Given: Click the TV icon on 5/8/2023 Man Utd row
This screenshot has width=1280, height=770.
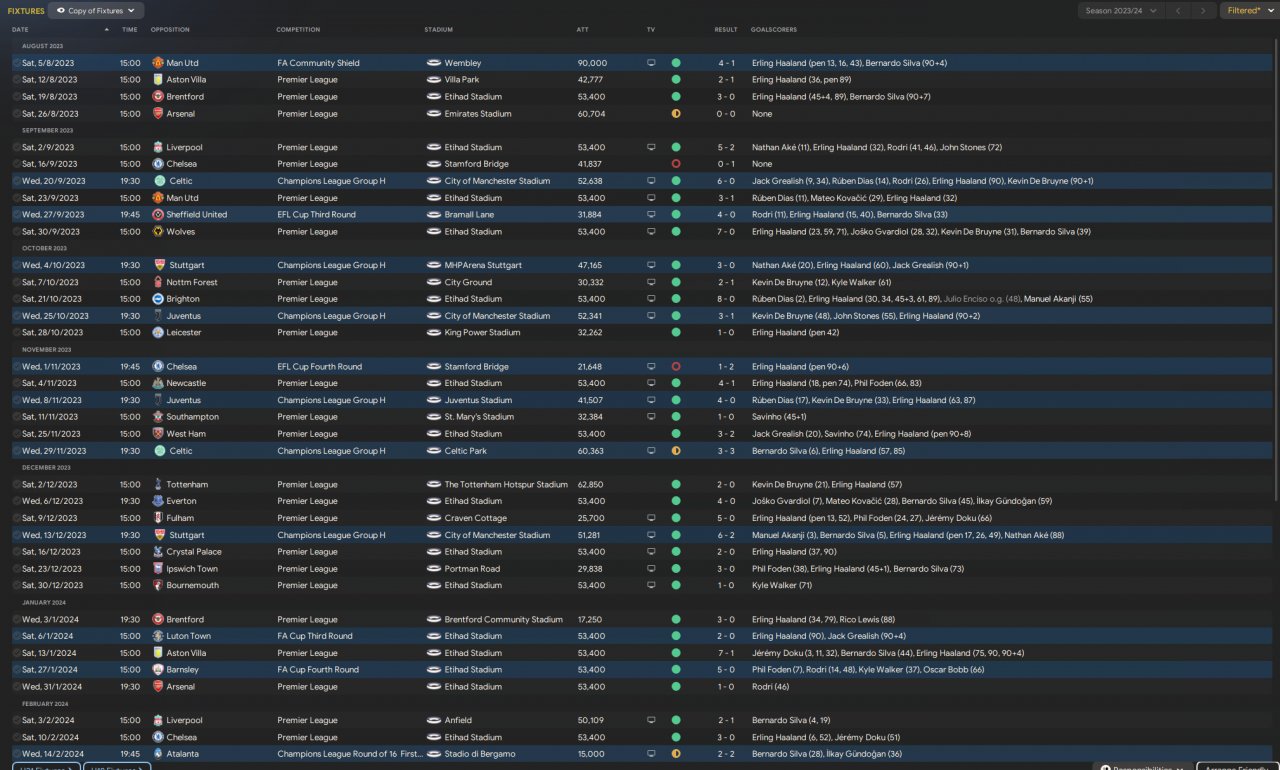Looking at the screenshot, I should [x=651, y=63].
